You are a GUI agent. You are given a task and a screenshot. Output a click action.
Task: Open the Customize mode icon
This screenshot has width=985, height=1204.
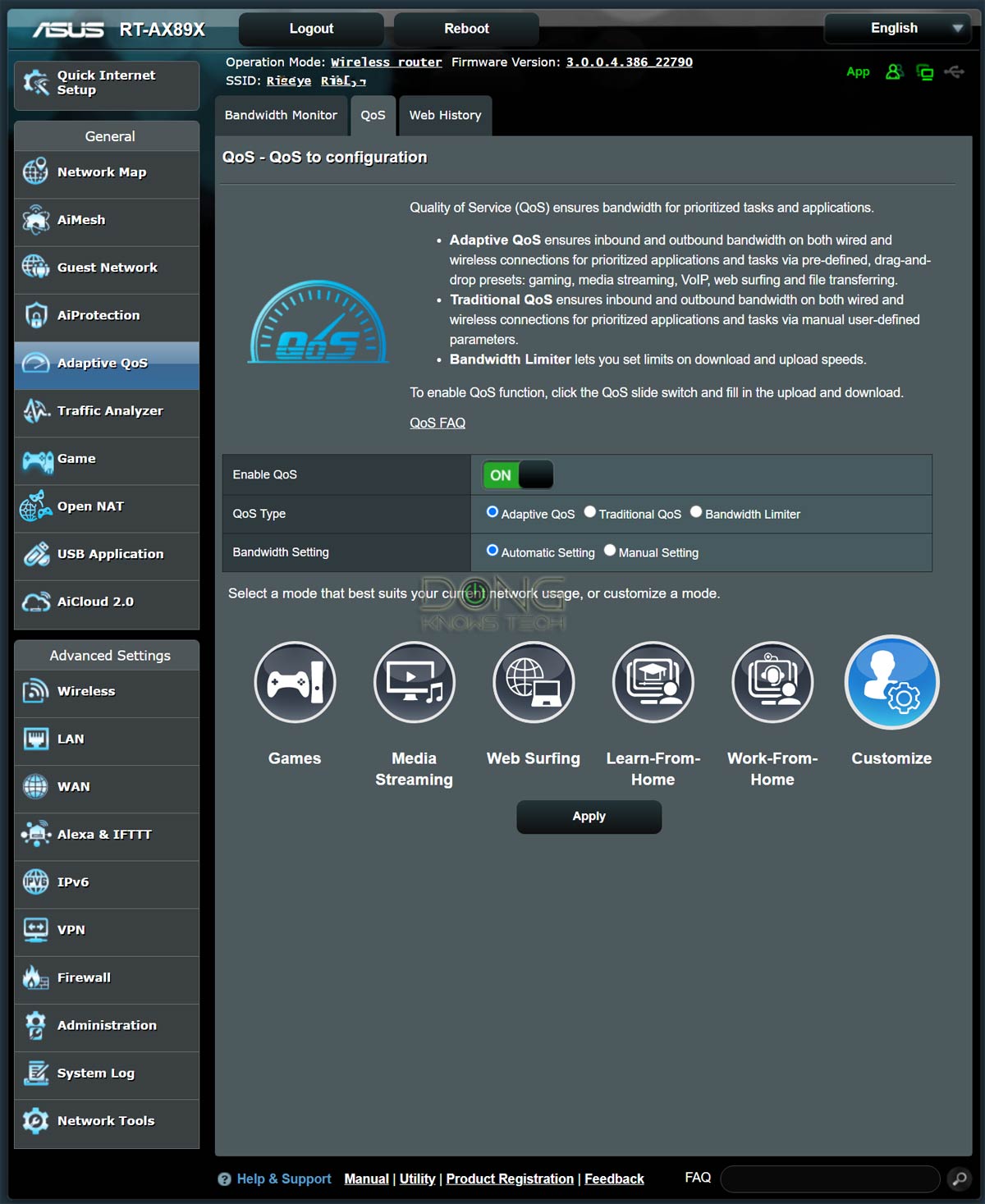pos(891,682)
